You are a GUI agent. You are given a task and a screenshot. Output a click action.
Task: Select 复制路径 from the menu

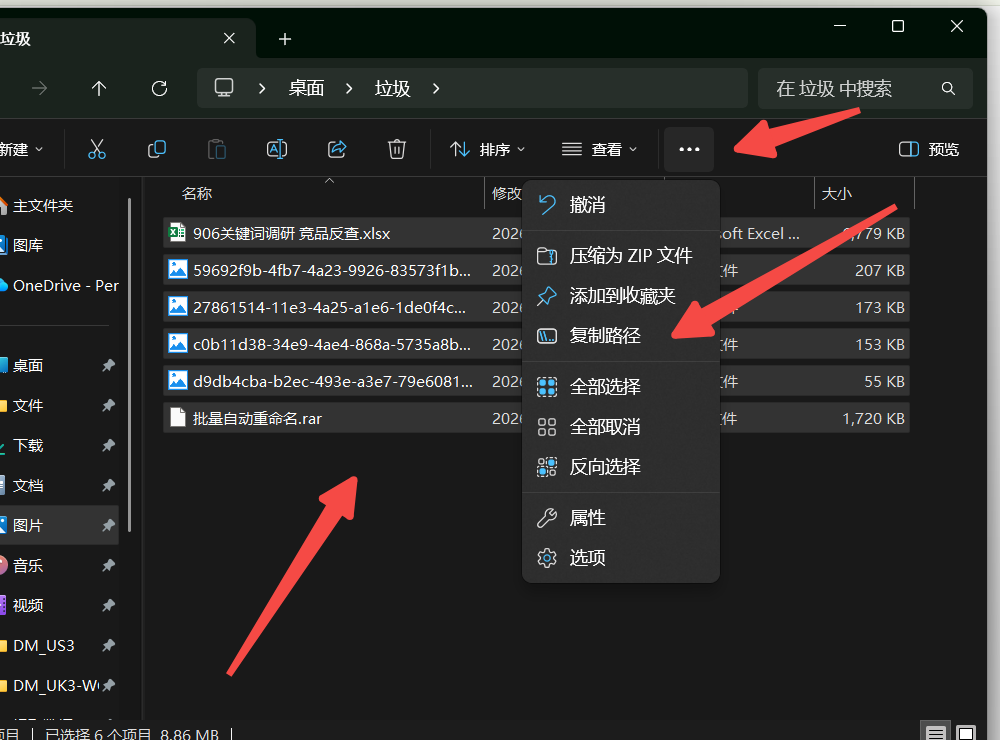[x=605, y=336]
